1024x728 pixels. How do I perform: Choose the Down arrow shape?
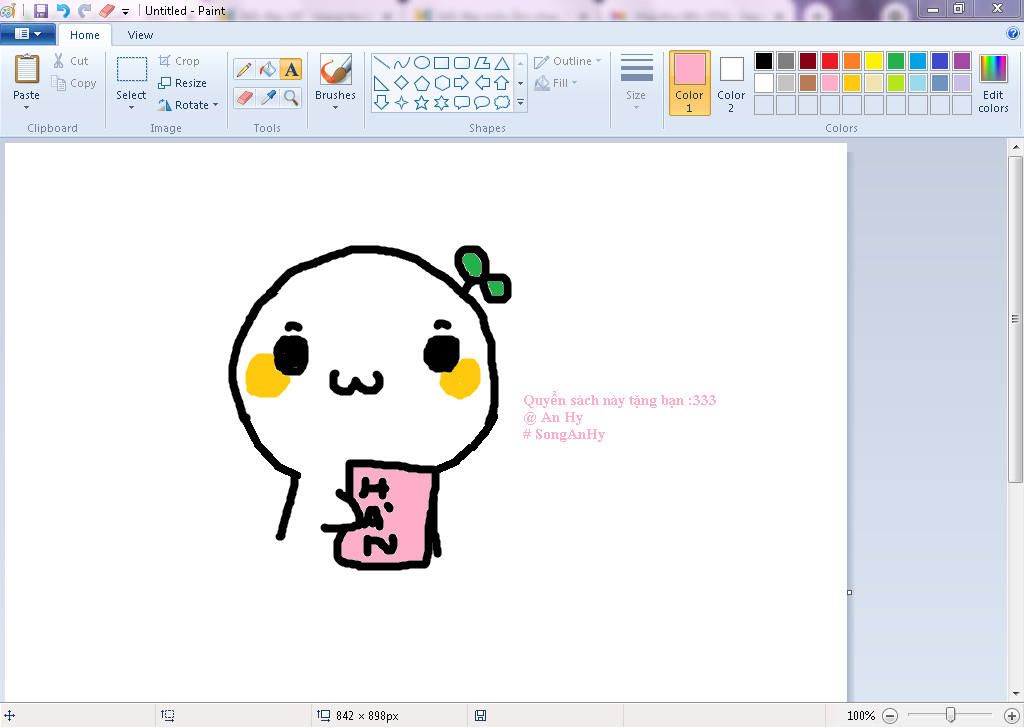tap(382, 103)
